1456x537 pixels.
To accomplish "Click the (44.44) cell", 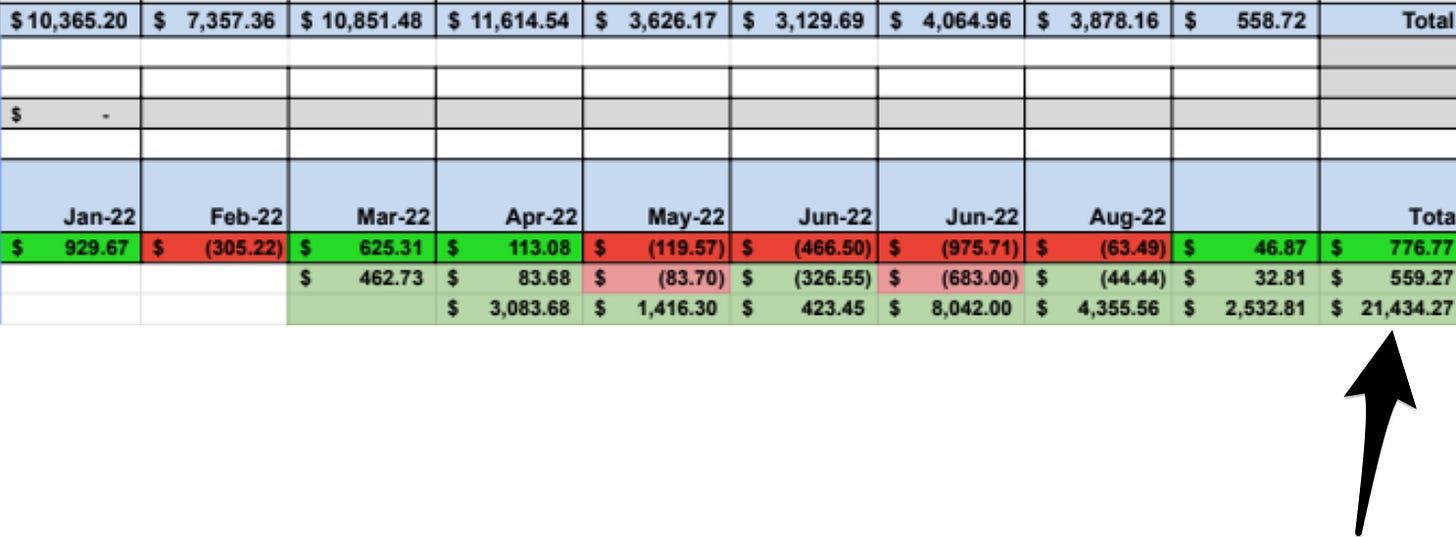I will coord(1099,278).
